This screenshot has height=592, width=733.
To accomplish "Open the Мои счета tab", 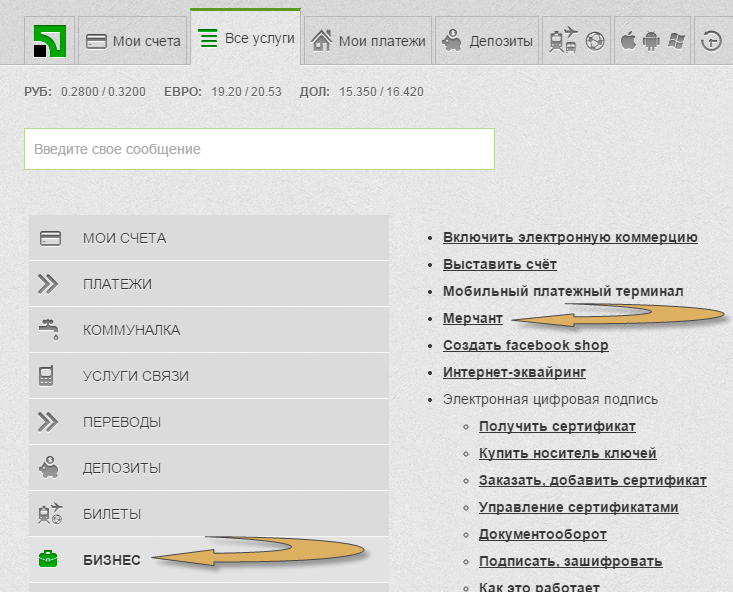I will point(133,41).
